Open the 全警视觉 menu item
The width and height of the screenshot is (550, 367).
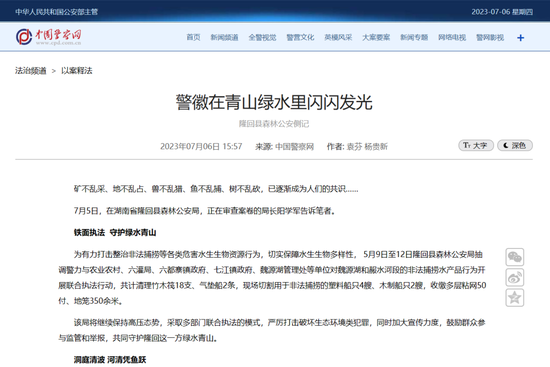(x=262, y=38)
